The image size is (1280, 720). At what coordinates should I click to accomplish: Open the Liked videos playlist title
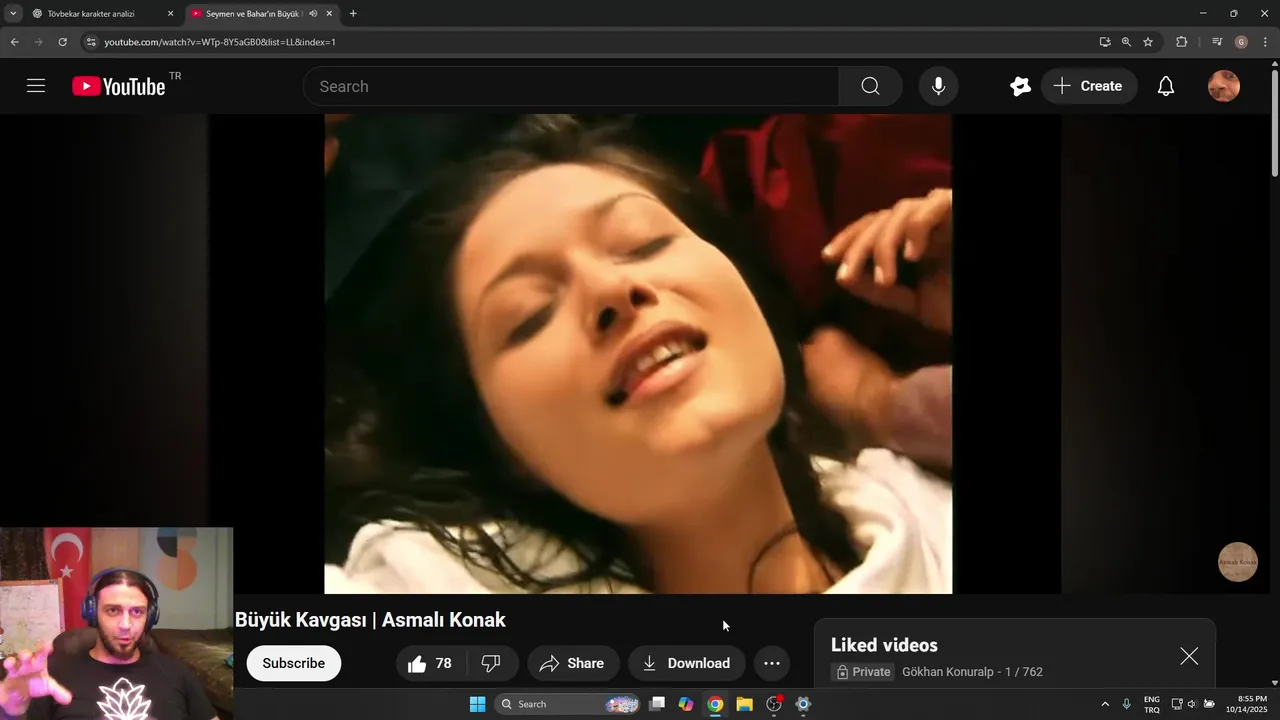click(x=884, y=645)
